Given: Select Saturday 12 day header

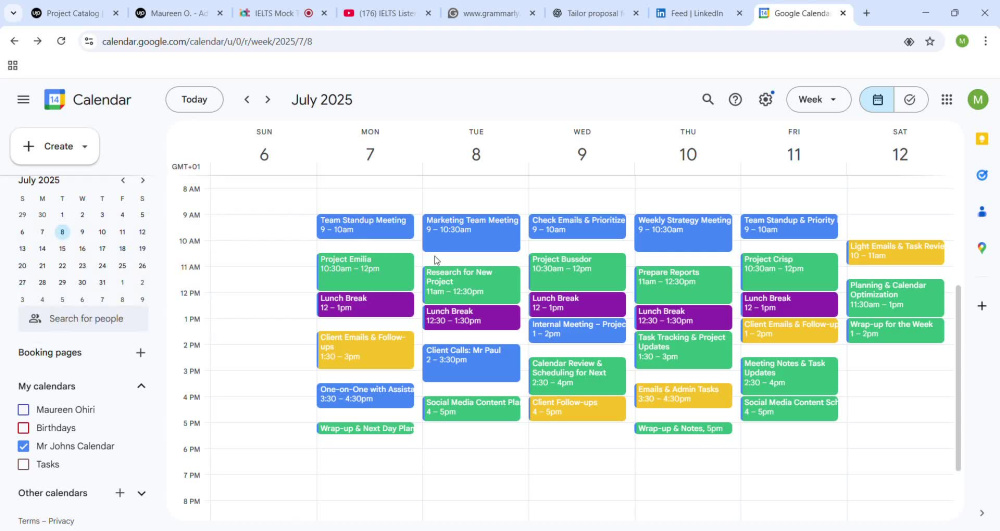Looking at the screenshot, I should [x=900, y=154].
